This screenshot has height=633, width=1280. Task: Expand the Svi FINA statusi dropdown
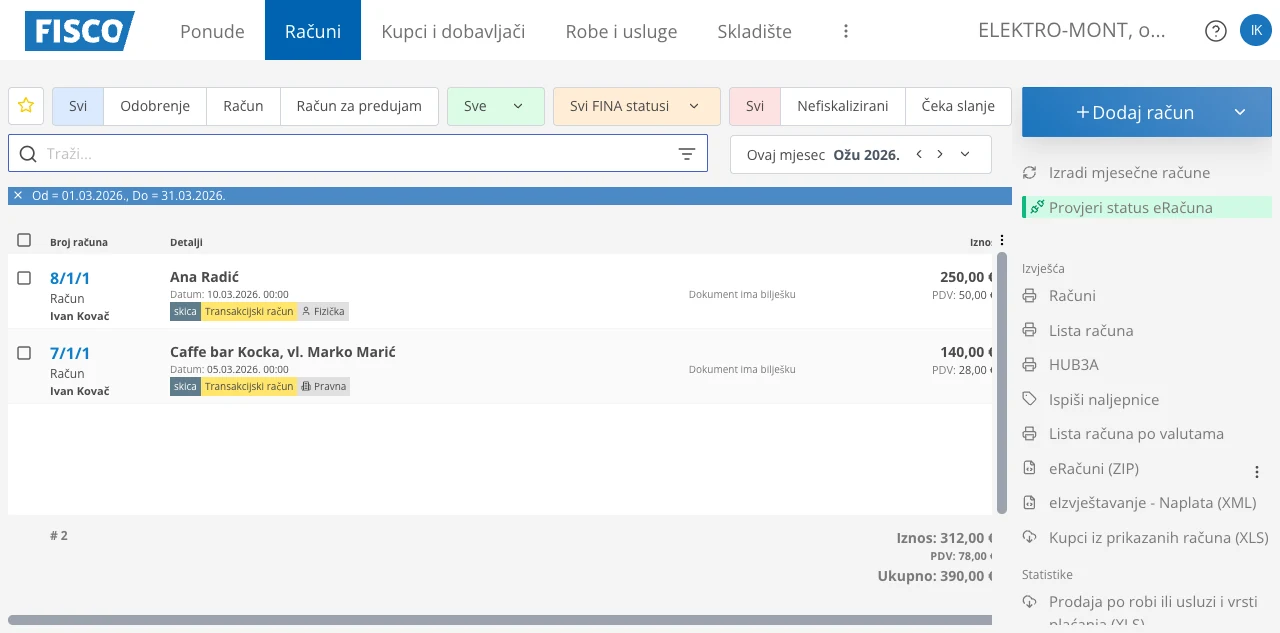(x=636, y=106)
